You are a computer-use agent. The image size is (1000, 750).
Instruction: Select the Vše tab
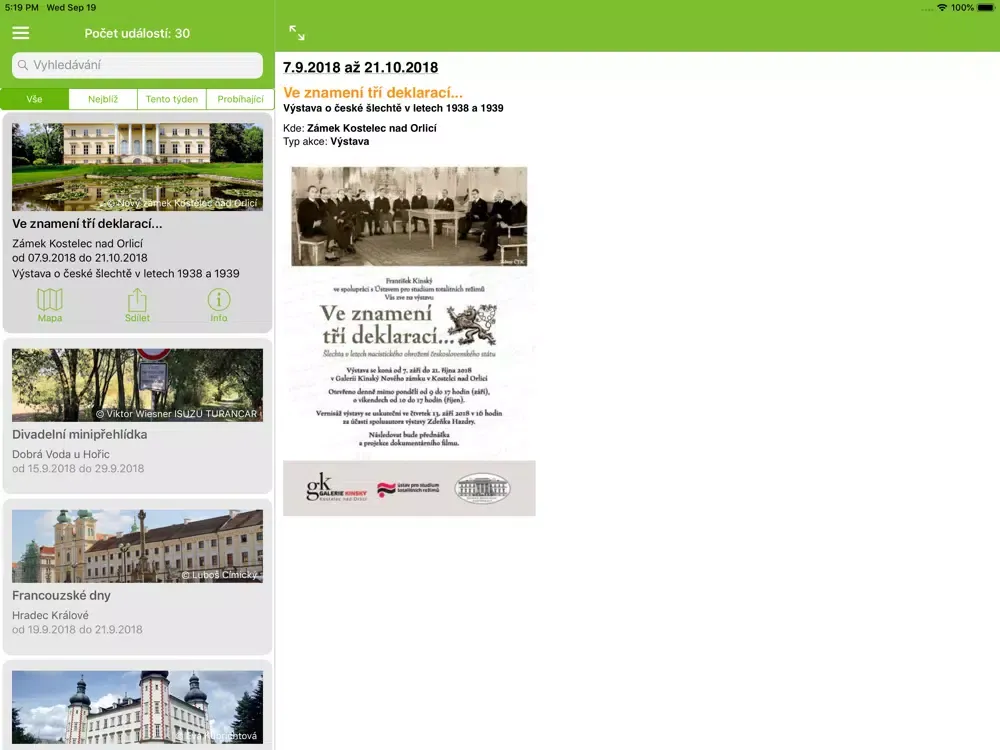coord(34,99)
